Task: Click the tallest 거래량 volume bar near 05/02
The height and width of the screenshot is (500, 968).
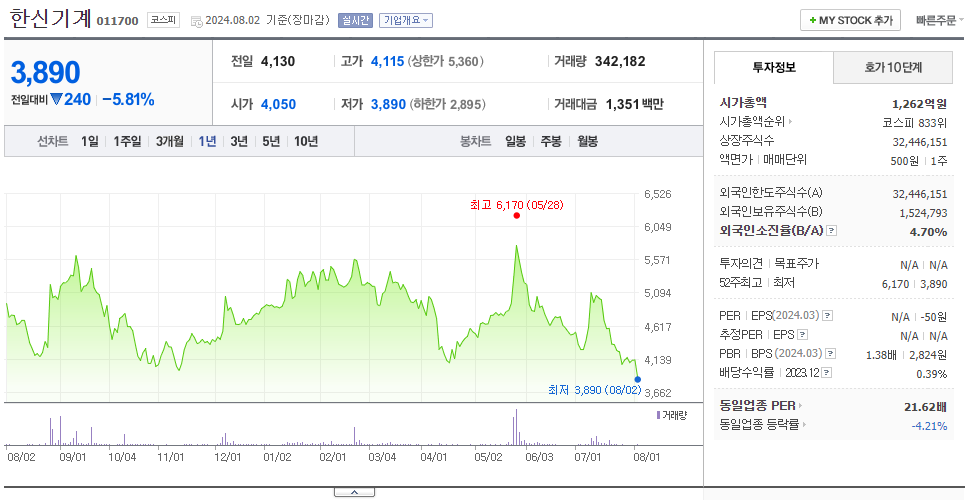Action: click(x=516, y=427)
